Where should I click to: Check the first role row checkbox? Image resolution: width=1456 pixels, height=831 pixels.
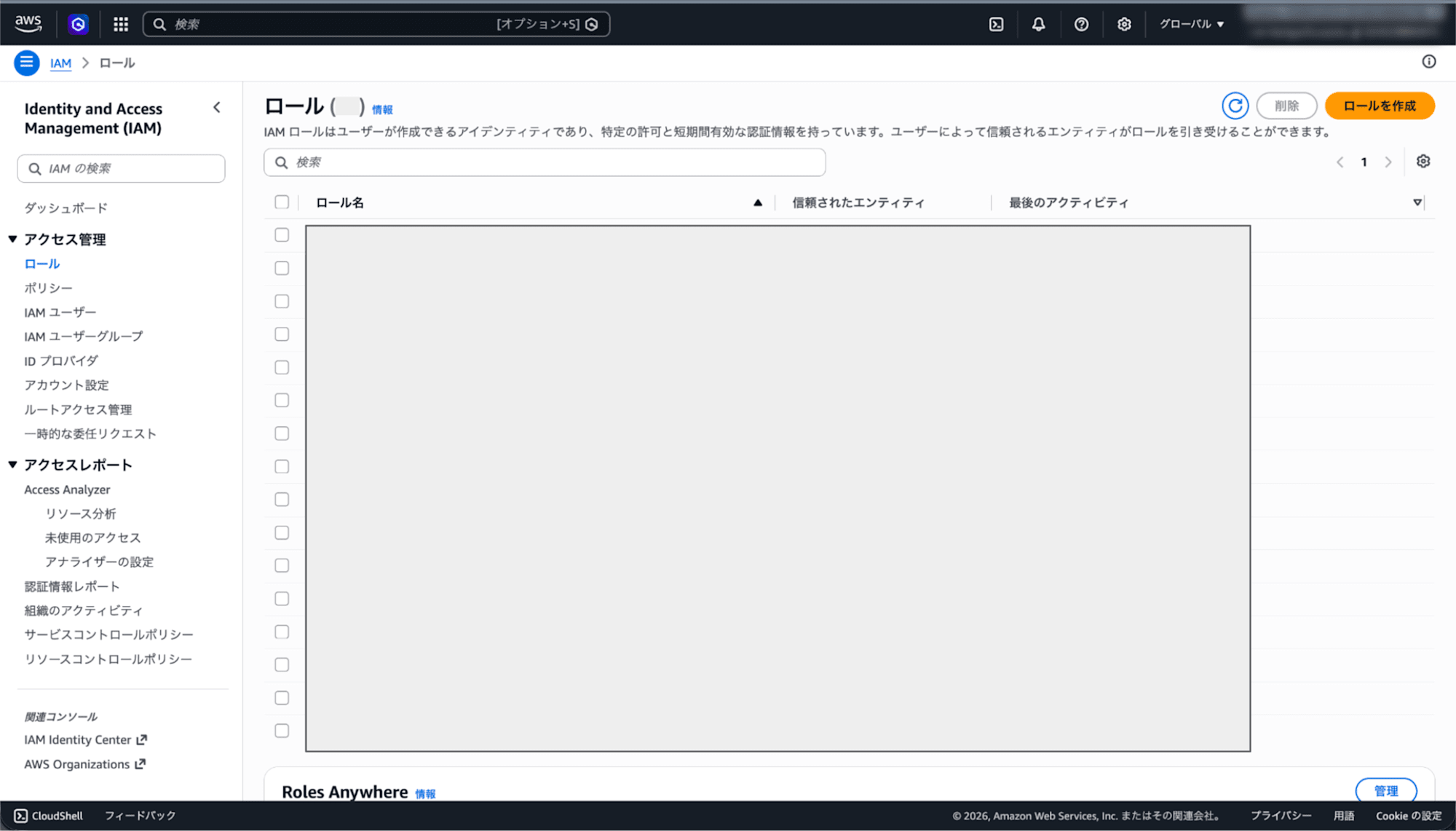pos(282,235)
